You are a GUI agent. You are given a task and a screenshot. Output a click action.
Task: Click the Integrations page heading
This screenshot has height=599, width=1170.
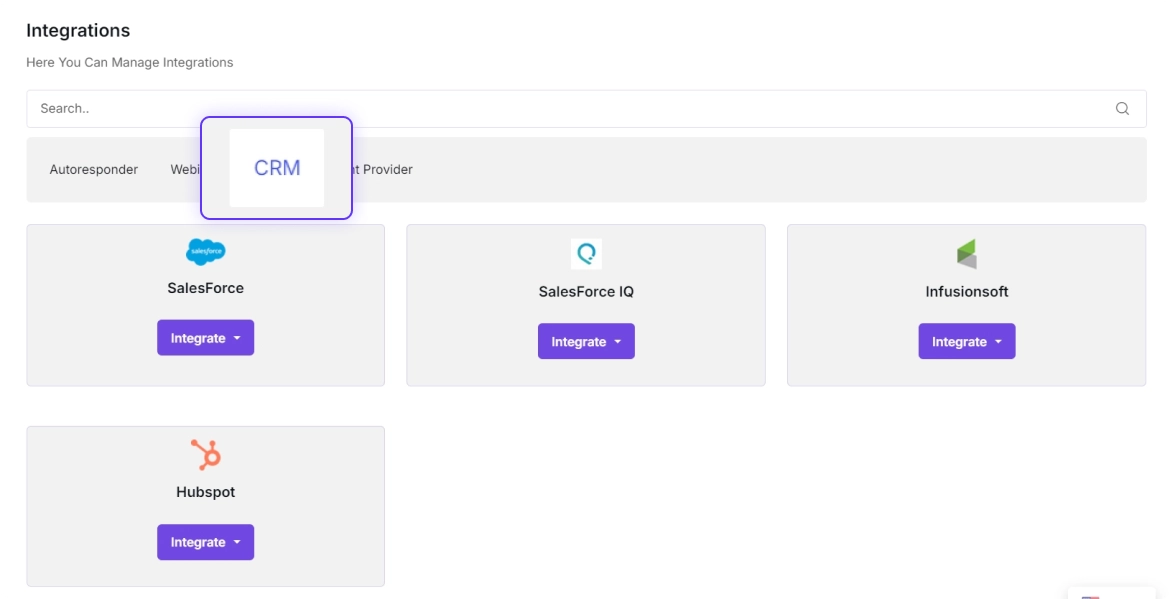[78, 31]
